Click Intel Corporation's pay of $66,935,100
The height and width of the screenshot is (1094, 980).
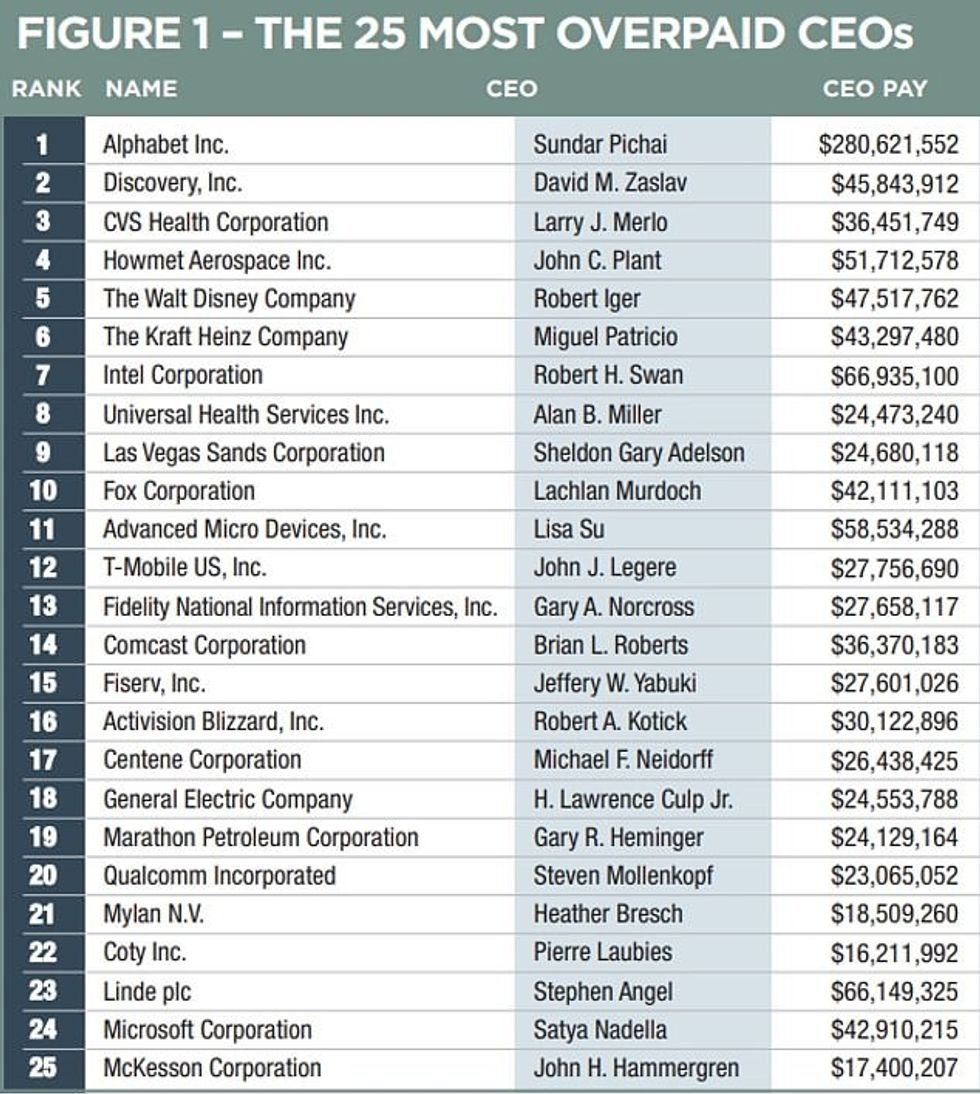click(895, 375)
